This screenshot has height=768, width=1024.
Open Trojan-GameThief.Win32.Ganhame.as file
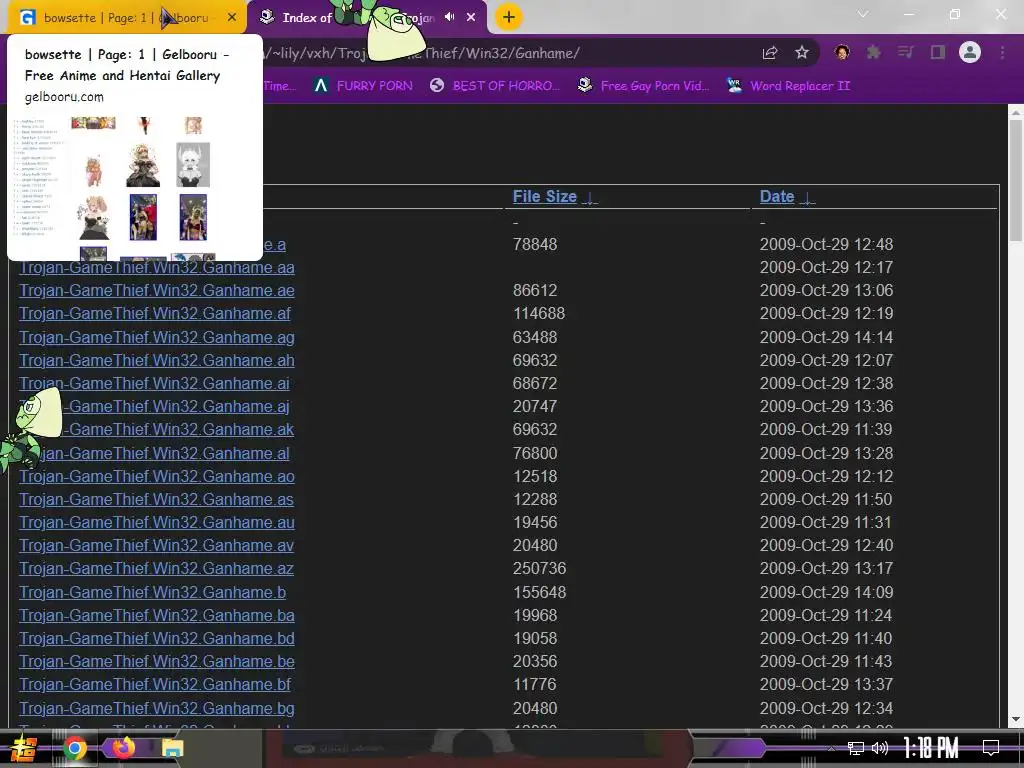click(x=156, y=500)
